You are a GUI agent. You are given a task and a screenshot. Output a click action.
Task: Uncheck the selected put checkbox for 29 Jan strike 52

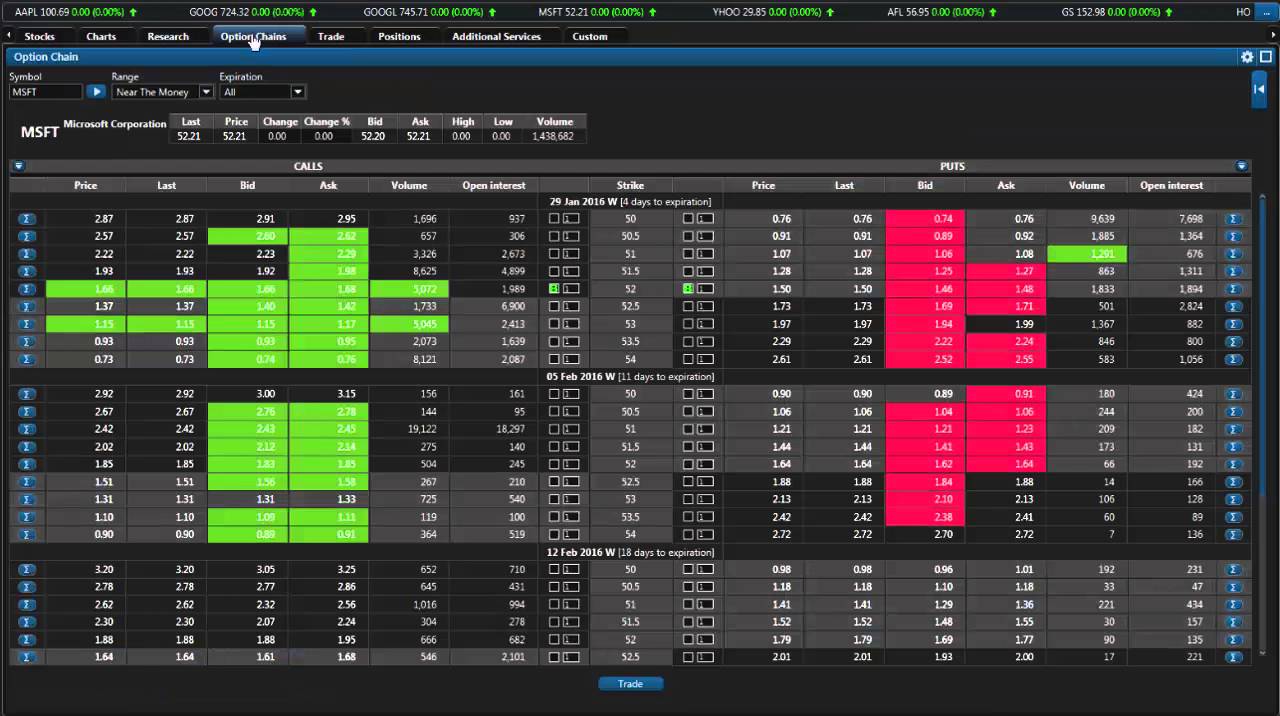pos(688,289)
